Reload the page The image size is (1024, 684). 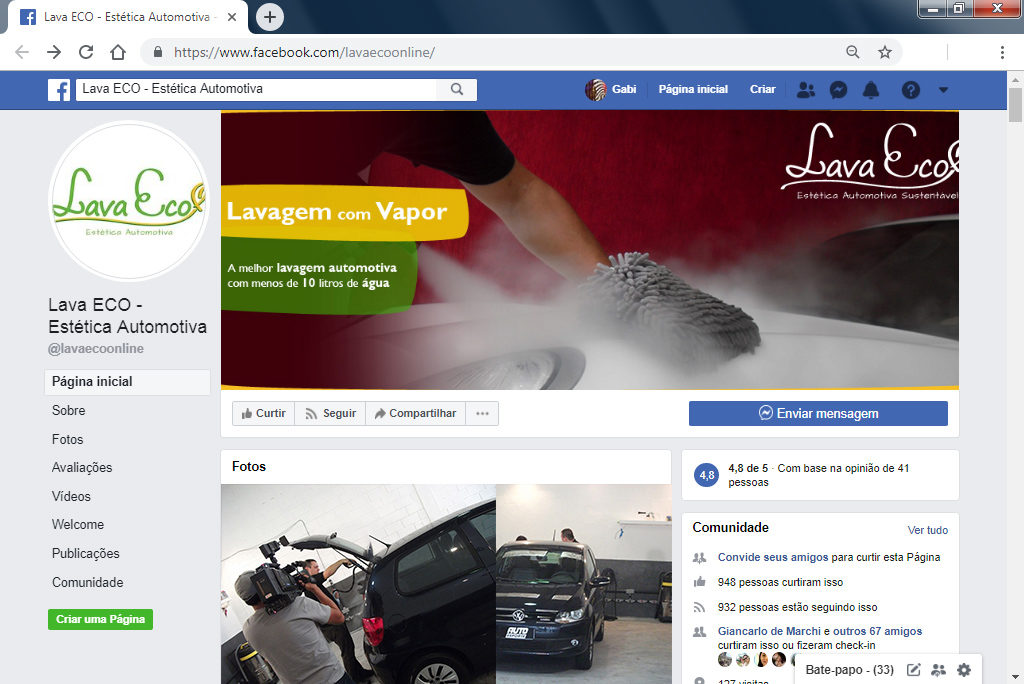coord(86,52)
